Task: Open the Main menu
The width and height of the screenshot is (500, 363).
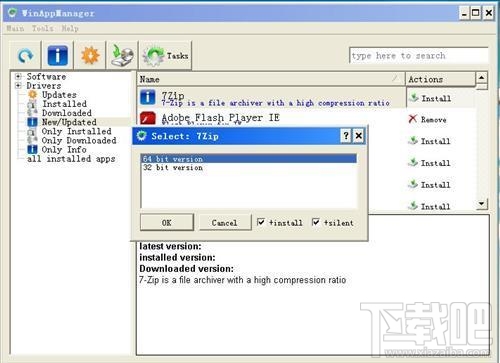Action: point(15,29)
